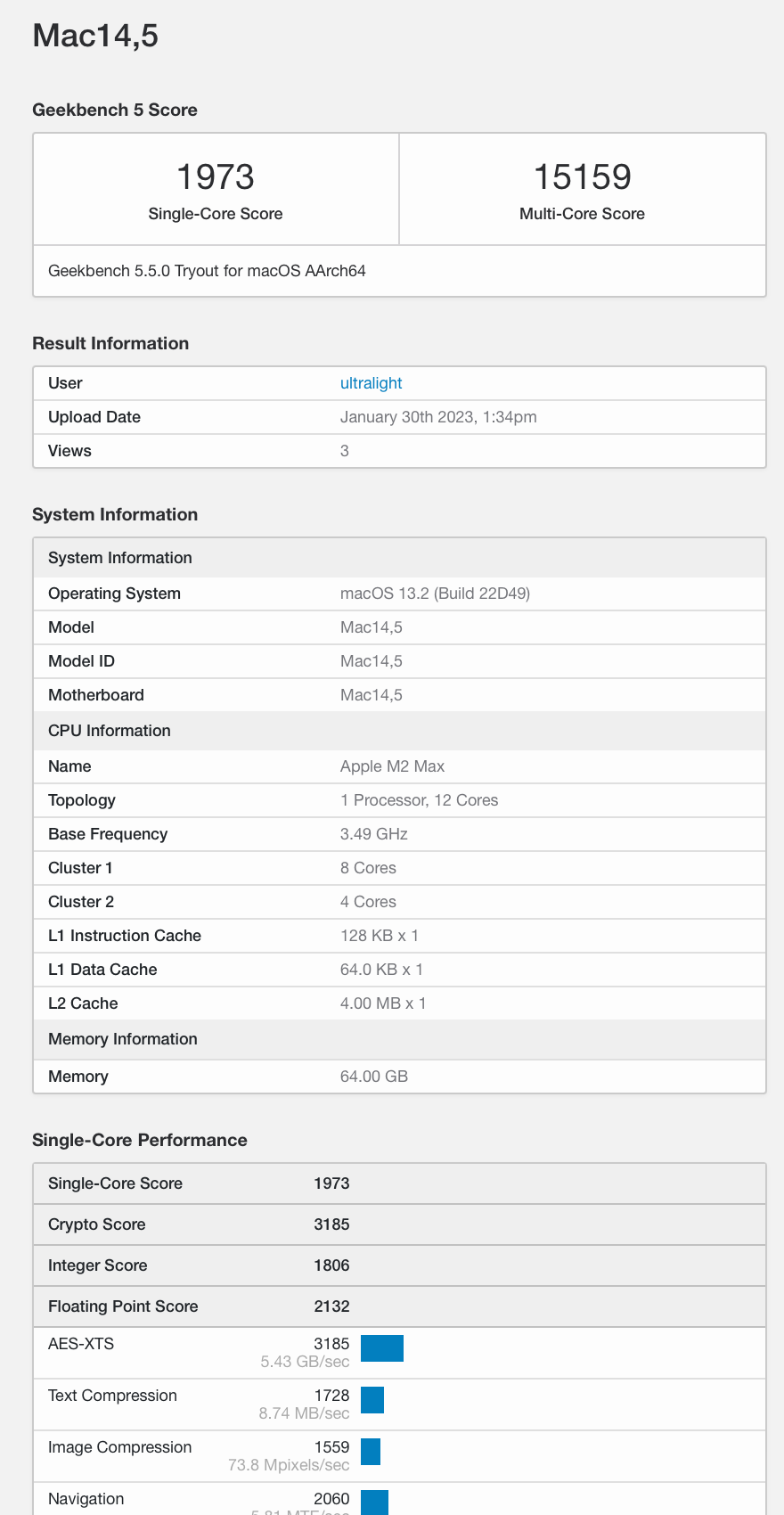Image resolution: width=784 pixels, height=1515 pixels.
Task: Click the Mac14,5 page title
Action: [95, 36]
